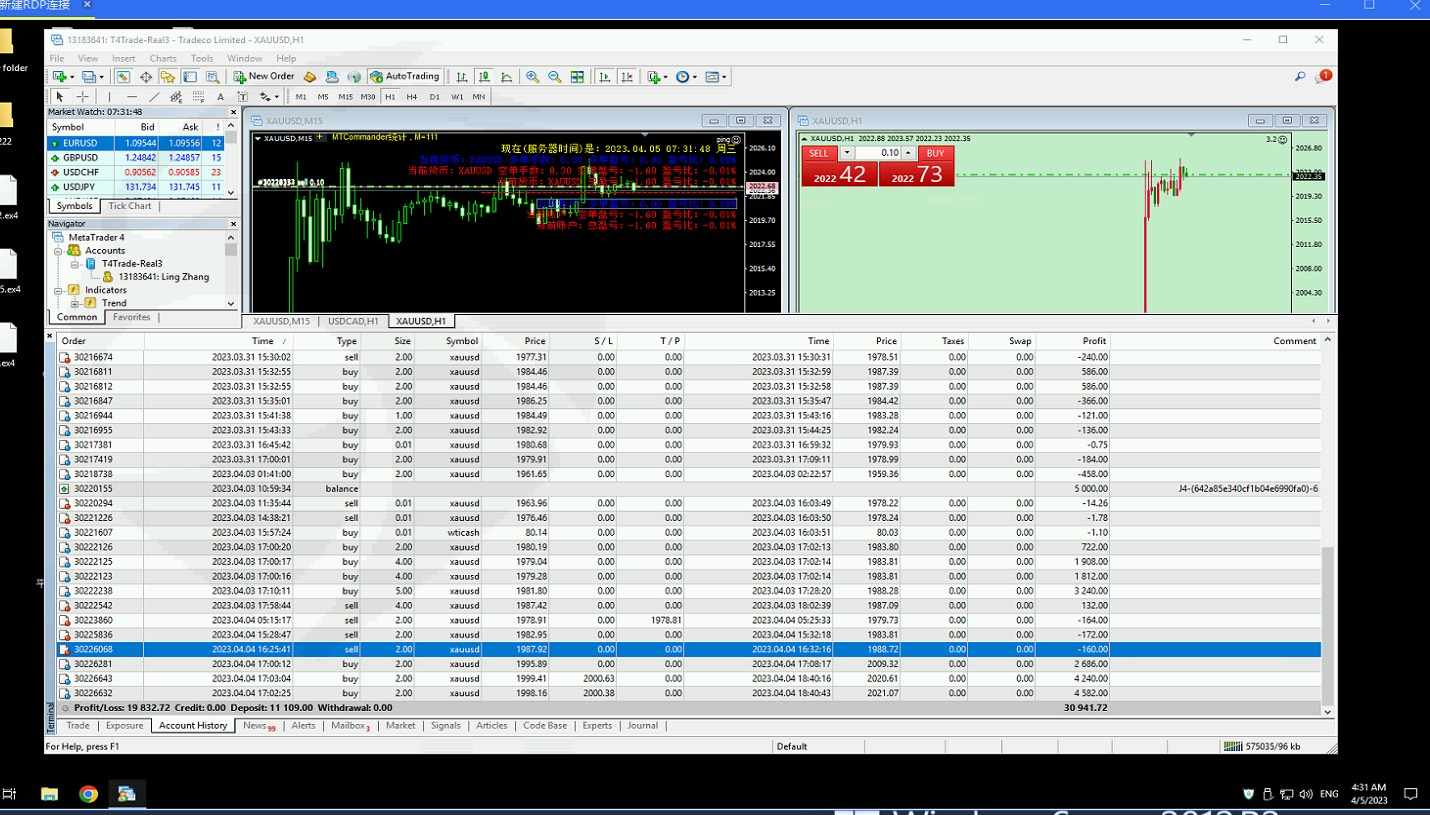The image size is (1430, 815).
Task: Select the vertical line tool
Action: [109, 97]
